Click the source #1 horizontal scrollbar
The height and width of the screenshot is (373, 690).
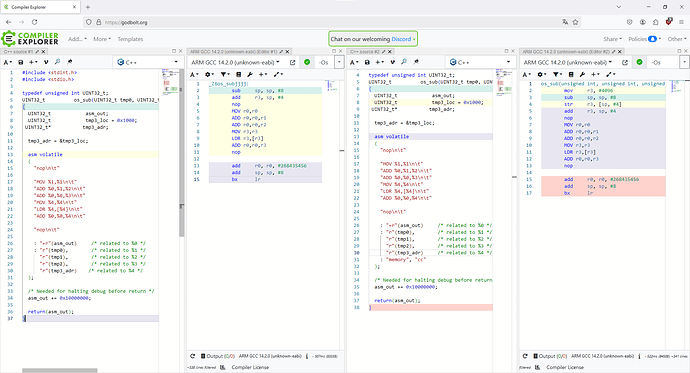60,370
